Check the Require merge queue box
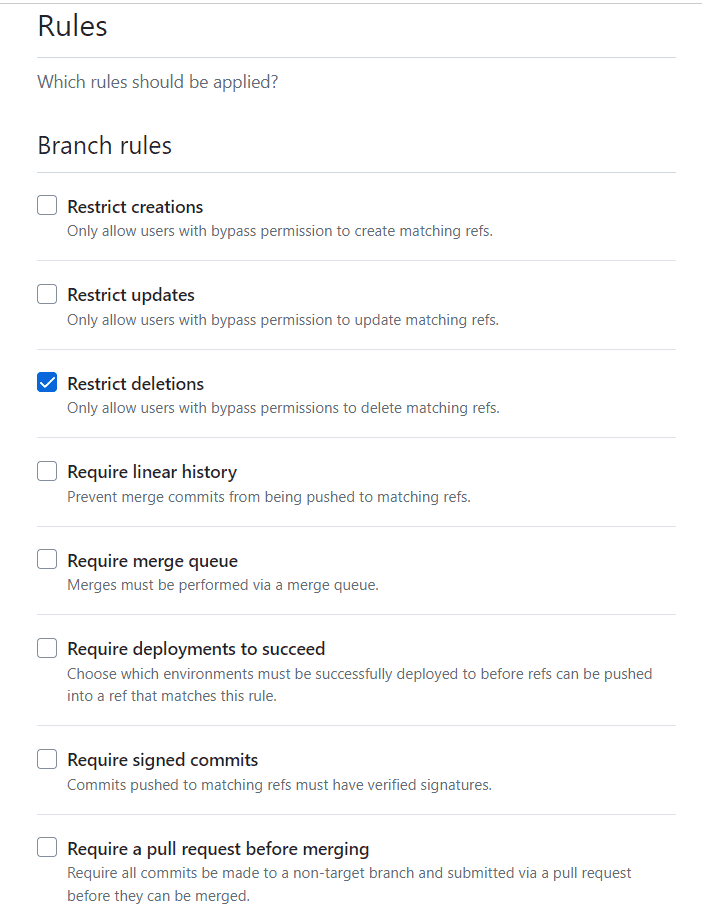702x923 pixels. coord(47,559)
